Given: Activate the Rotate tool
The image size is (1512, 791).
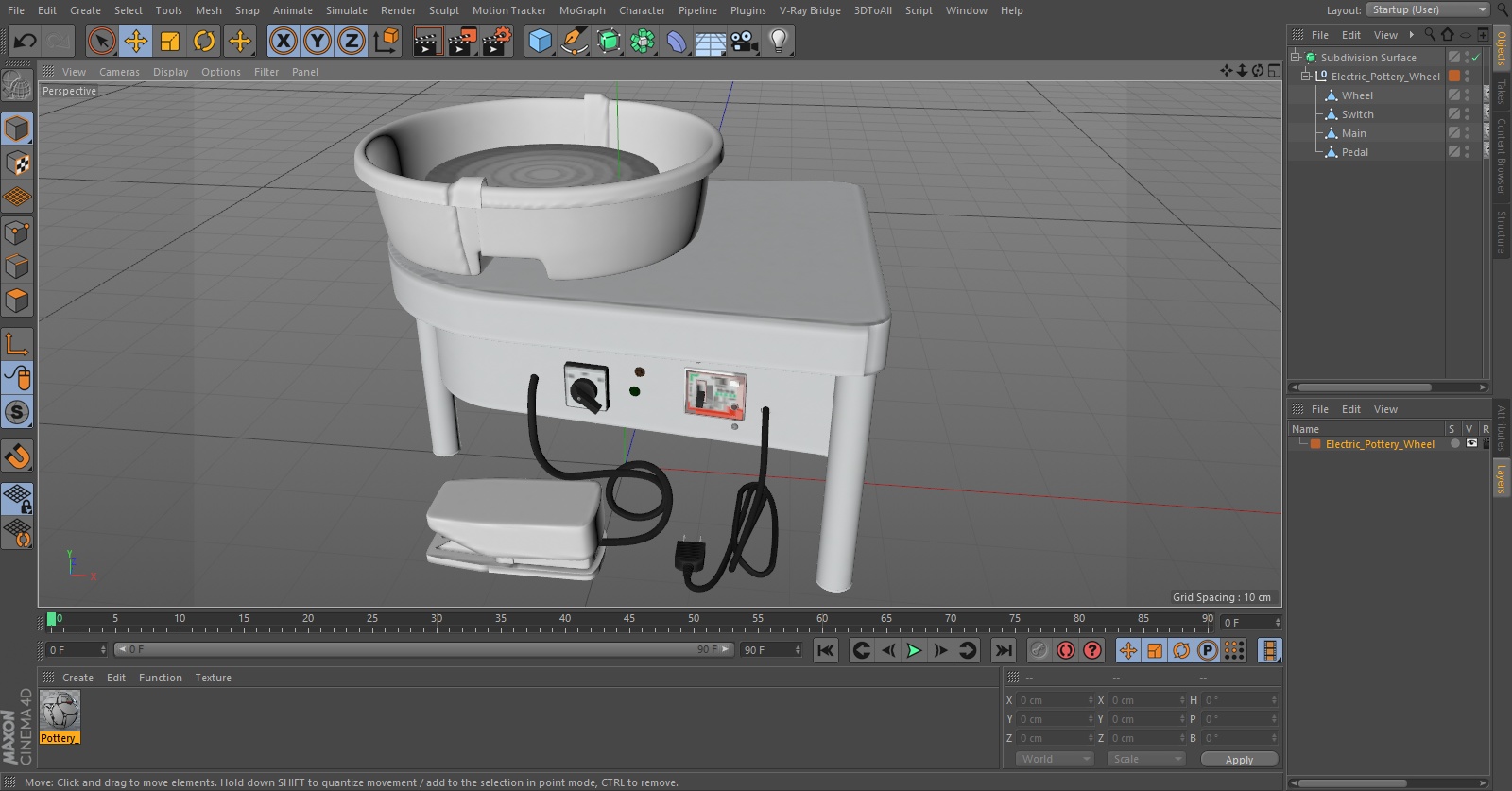Looking at the screenshot, I should pyautogui.click(x=204, y=41).
